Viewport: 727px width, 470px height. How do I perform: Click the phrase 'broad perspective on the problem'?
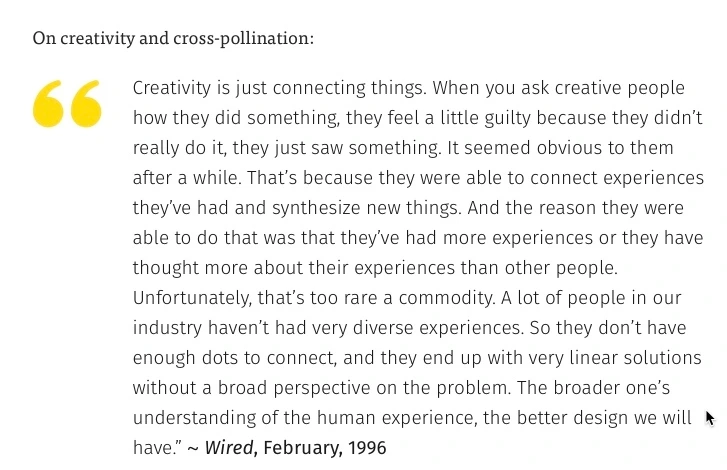click(363, 388)
